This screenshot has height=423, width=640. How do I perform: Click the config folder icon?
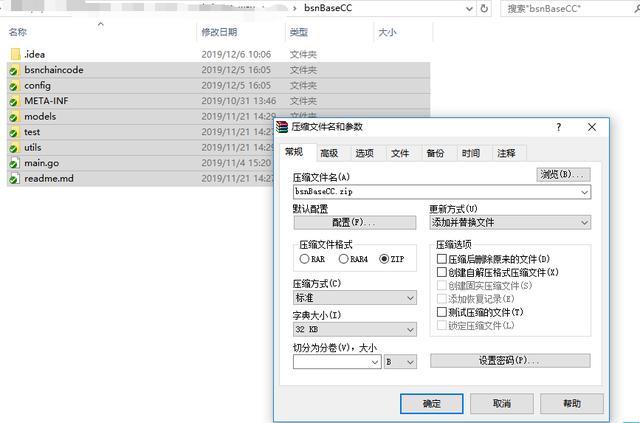(14, 85)
